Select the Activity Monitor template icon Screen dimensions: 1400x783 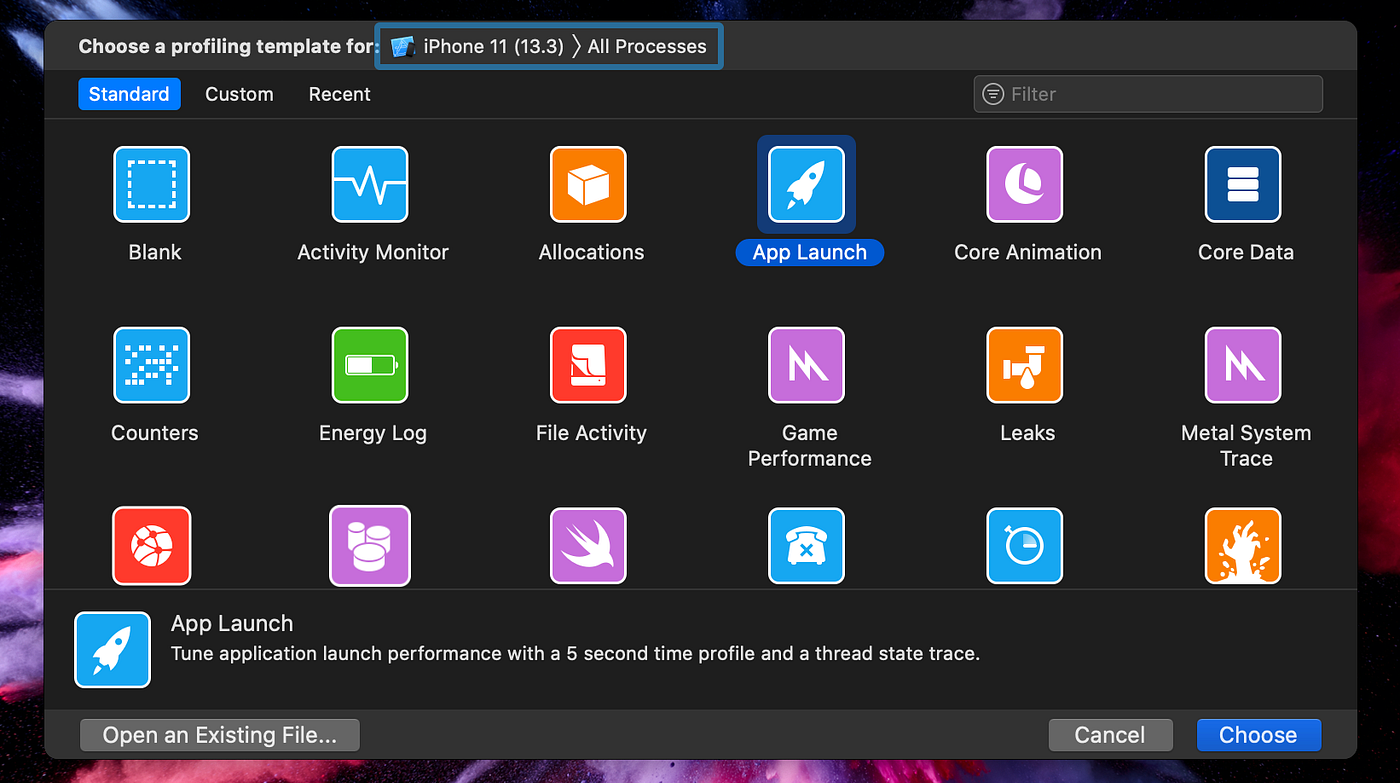tap(370, 184)
